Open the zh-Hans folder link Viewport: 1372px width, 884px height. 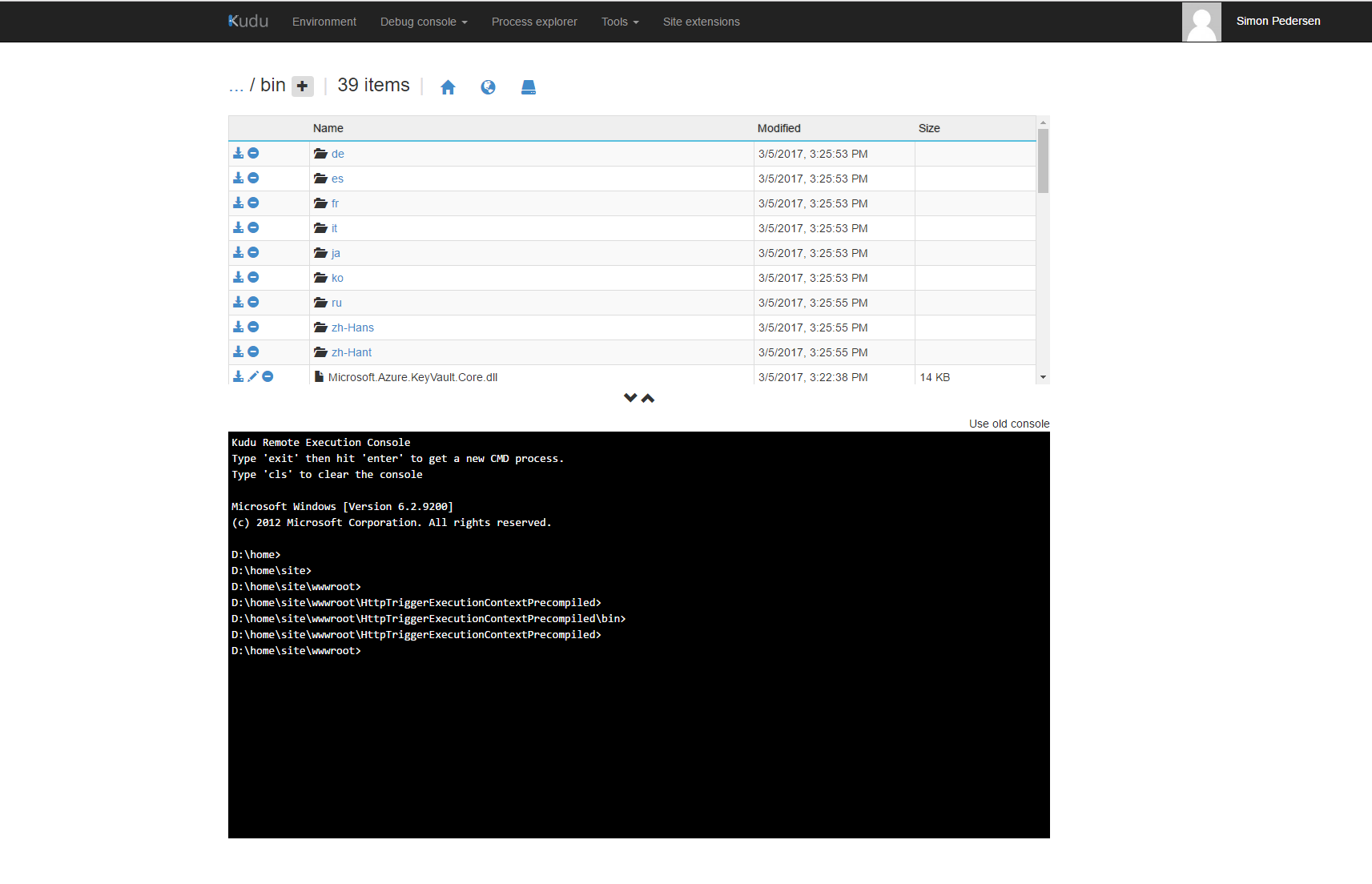[x=352, y=327]
